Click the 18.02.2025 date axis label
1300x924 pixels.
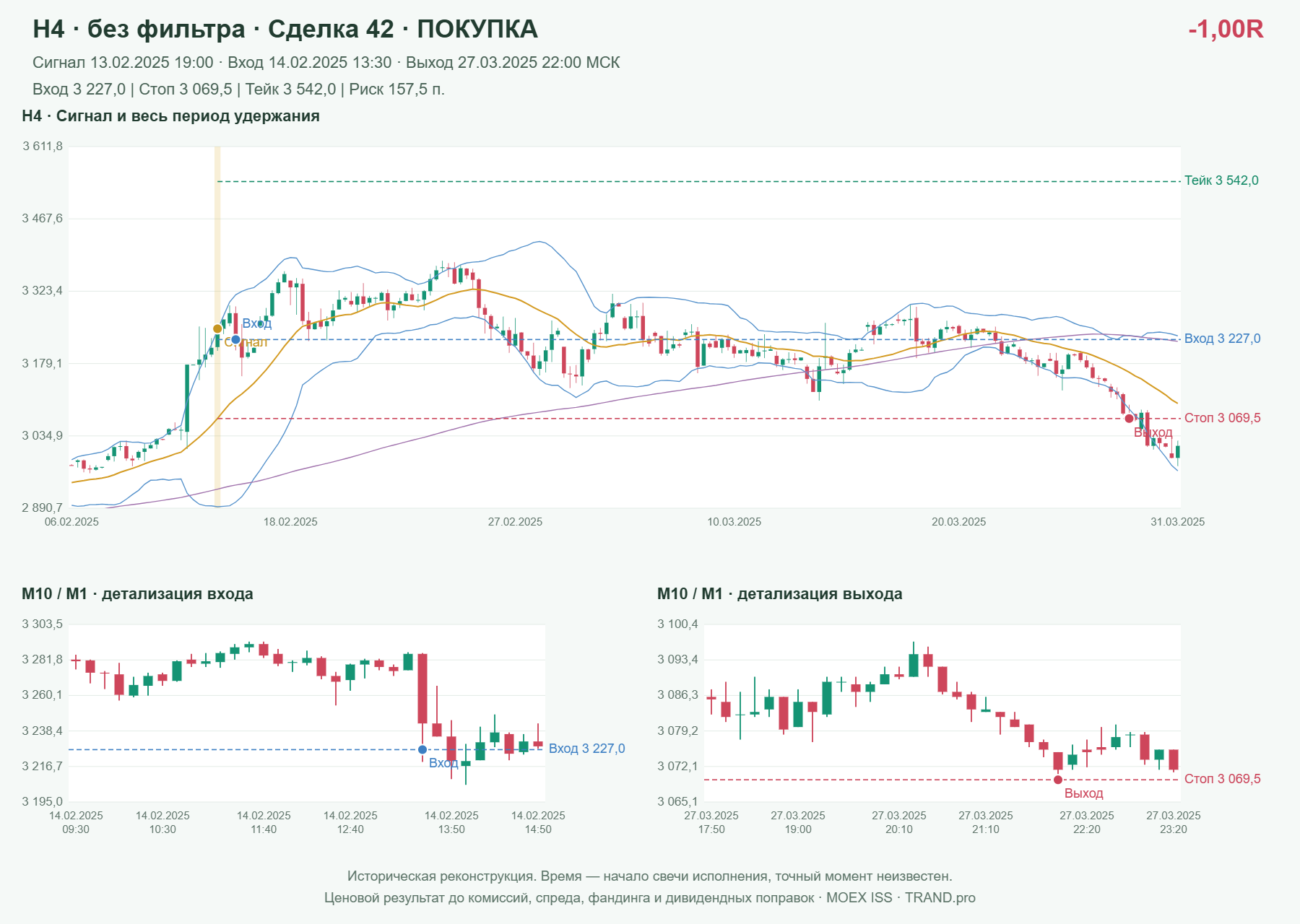[290, 522]
